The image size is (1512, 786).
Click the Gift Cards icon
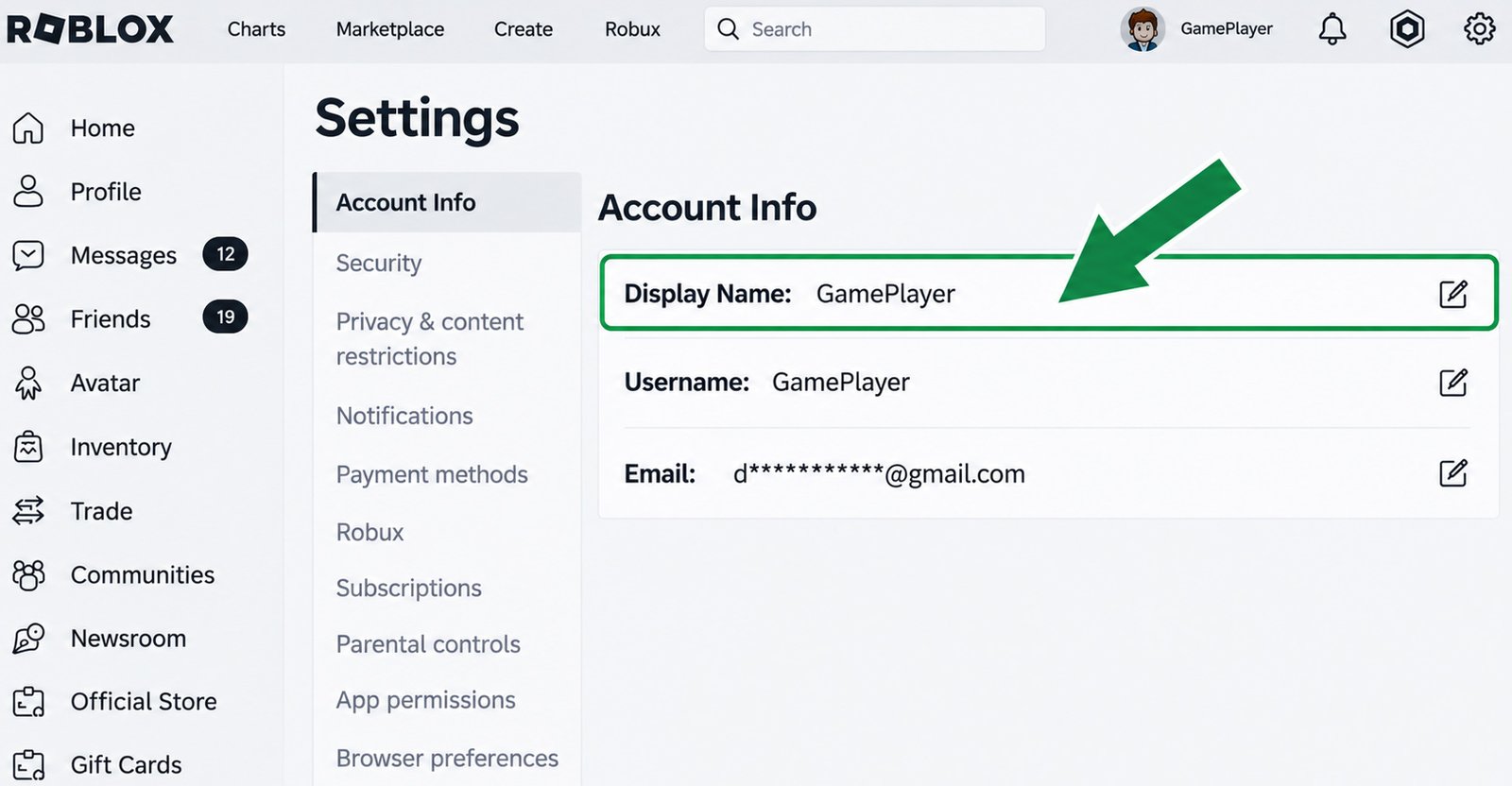click(x=28, y=764)
